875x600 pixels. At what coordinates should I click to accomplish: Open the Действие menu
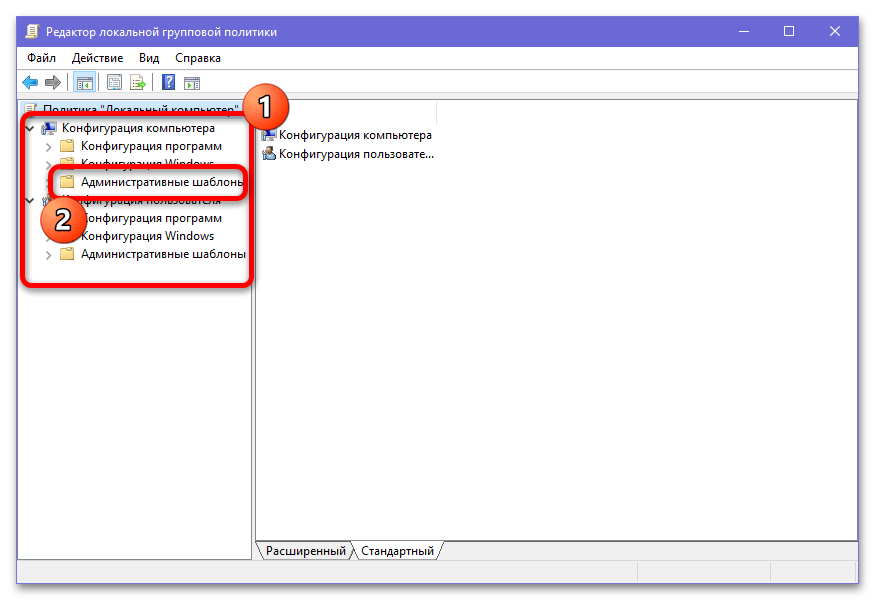coord(97,58)
